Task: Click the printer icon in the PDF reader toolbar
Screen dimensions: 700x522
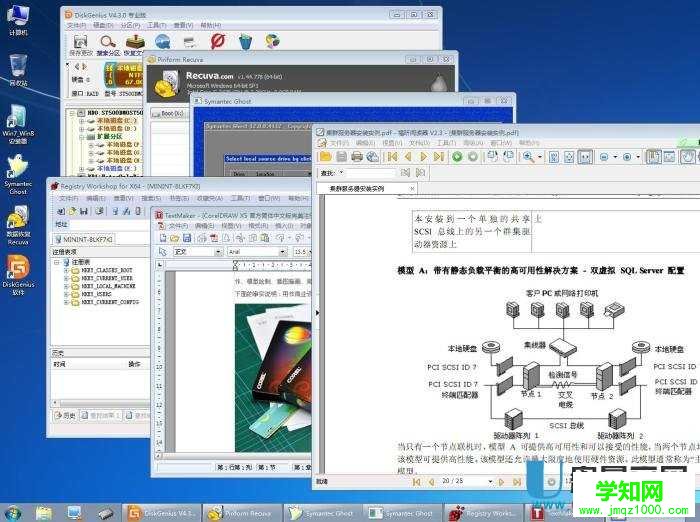Action: [357, 156]
